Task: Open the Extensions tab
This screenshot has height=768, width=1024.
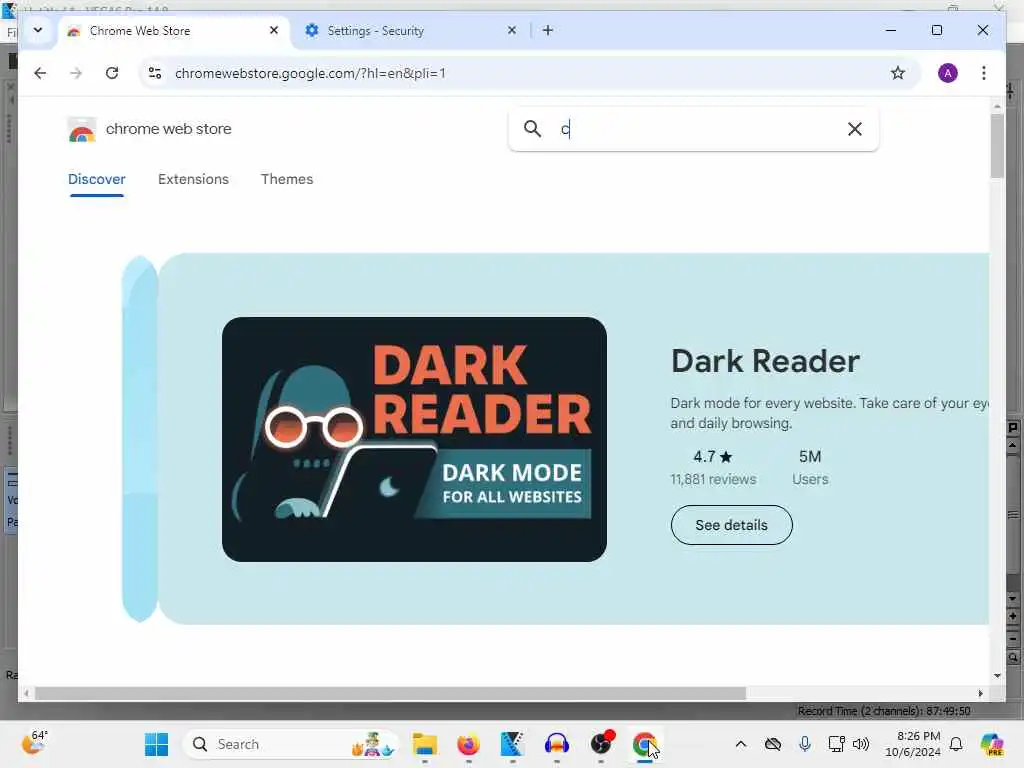Action: [193, 179]
